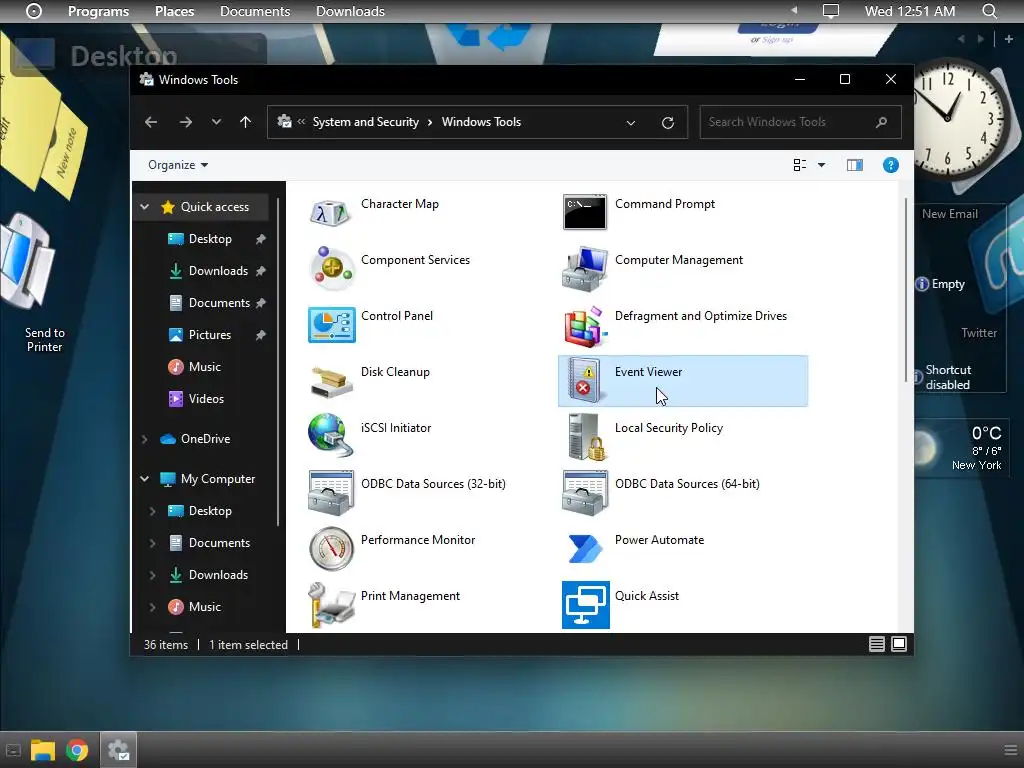Expand the OneDrive tree node
This screenshot has width=1024, height=768.
click(x=144, y=439)
